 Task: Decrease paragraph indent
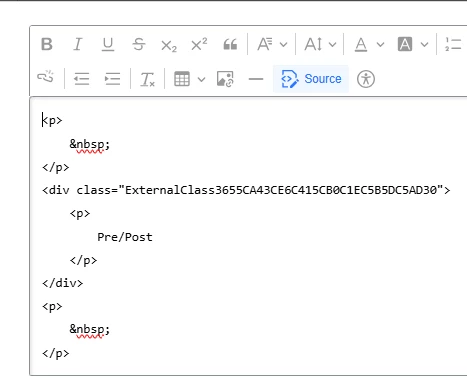click(x=82, y=79)
